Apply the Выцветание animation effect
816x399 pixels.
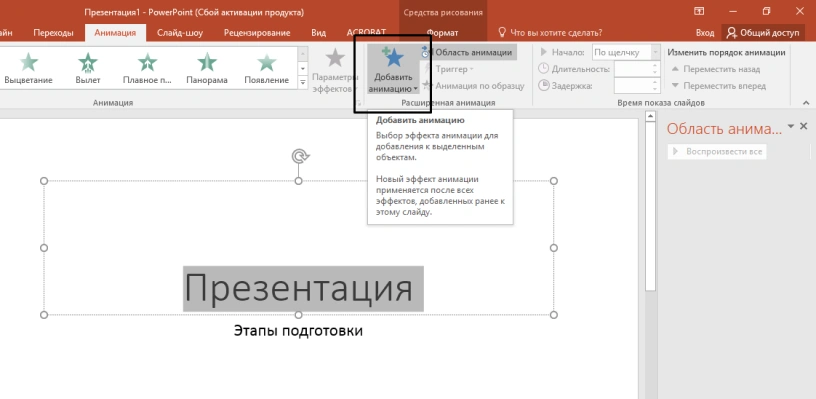click(x=29, y=68)
